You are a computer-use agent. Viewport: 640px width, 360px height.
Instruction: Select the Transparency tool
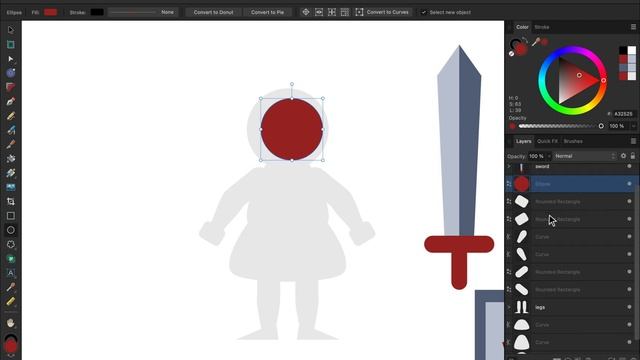[x=11, y=173]
